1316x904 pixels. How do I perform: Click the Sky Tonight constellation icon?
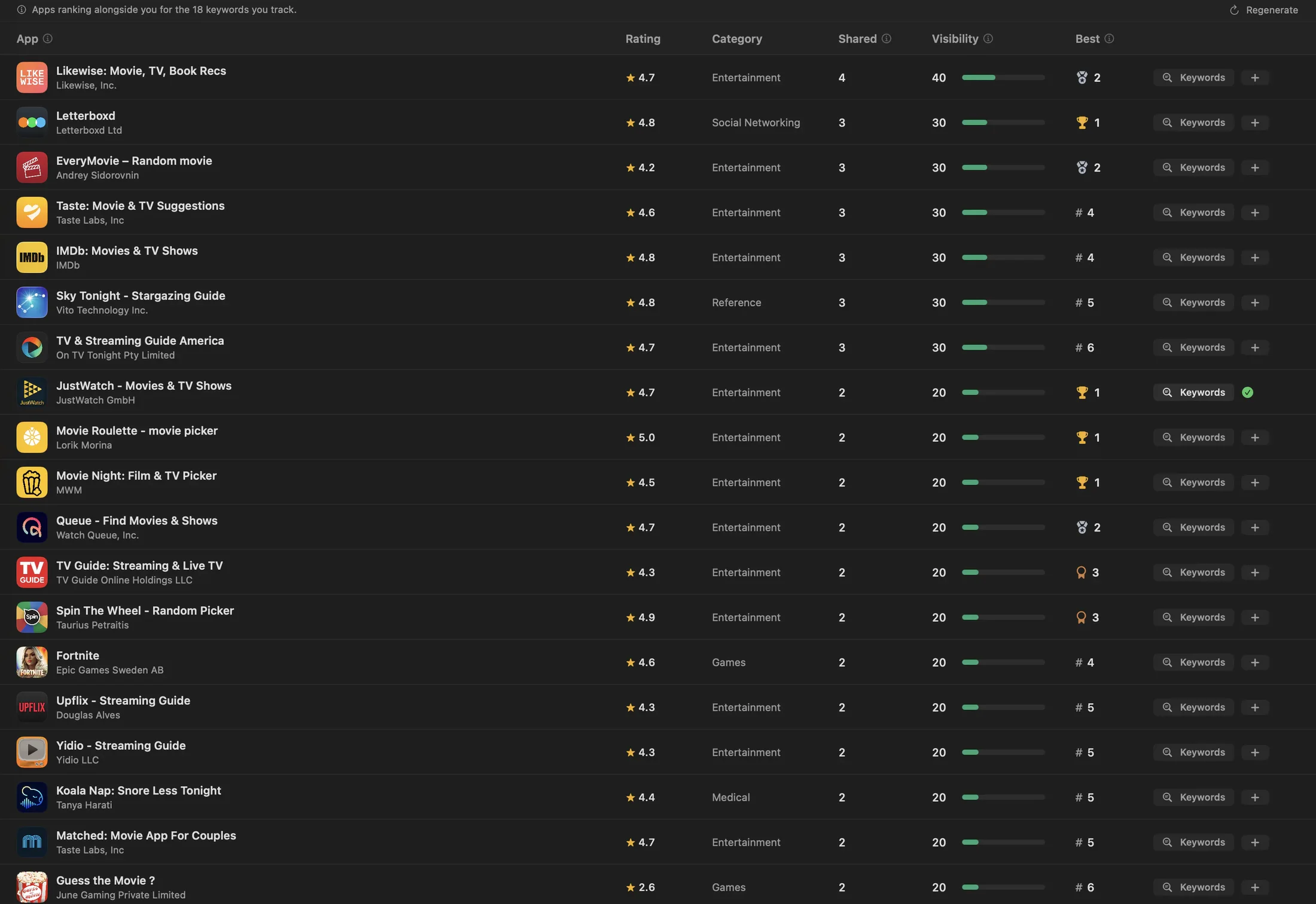click(32, 303)
